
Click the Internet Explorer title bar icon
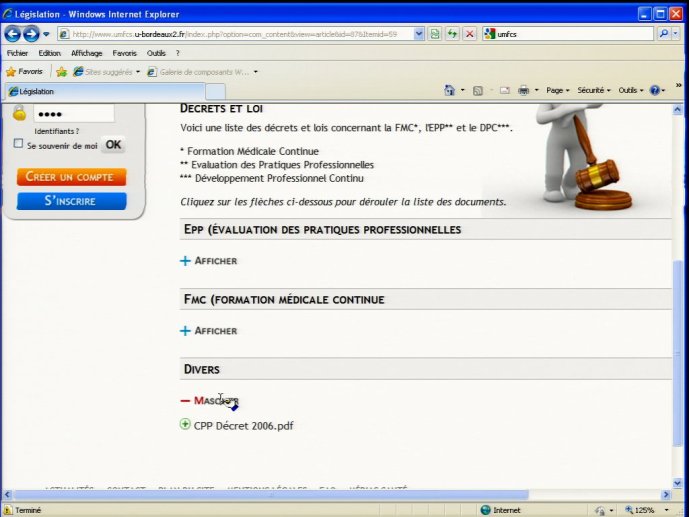pos(7,14)
